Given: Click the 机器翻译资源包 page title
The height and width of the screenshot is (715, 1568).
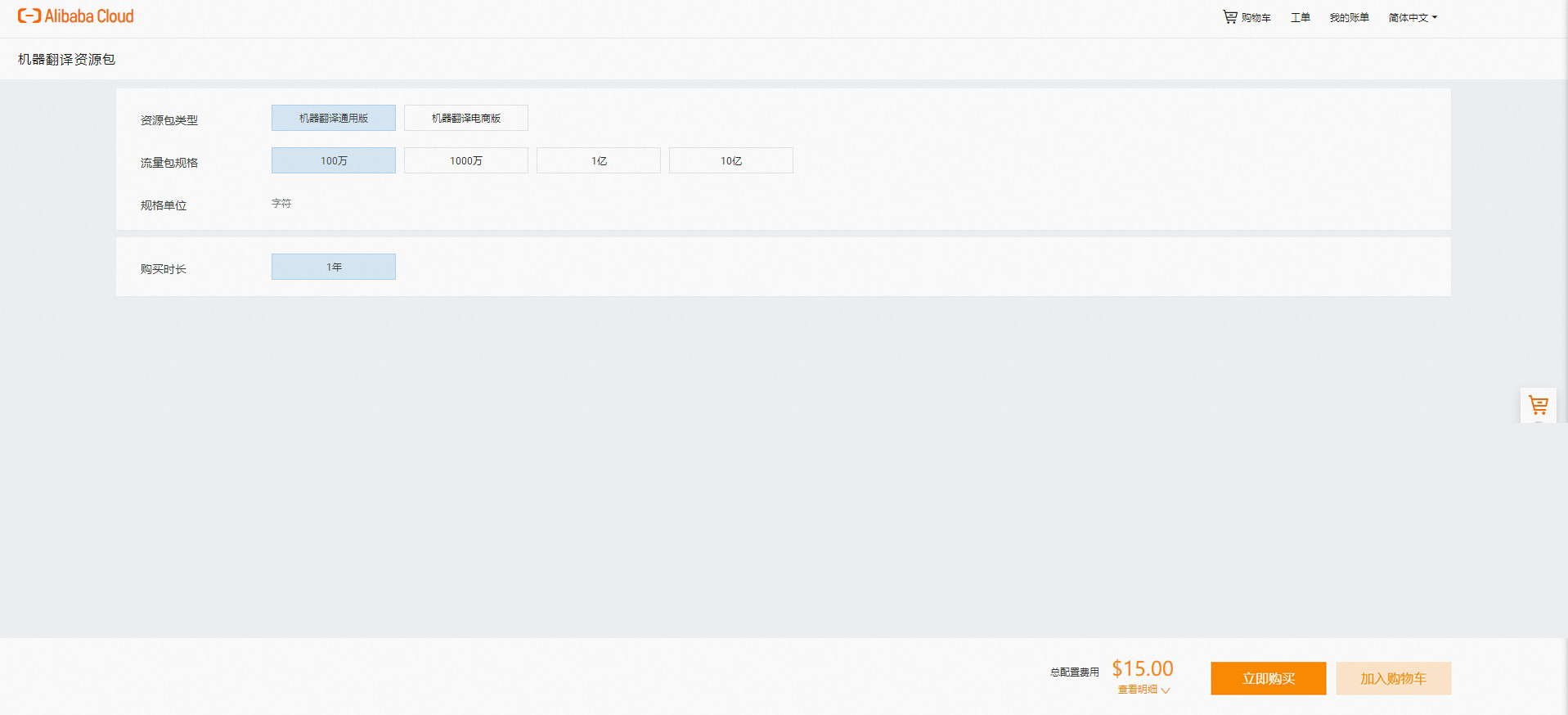Looking at the screenshot, I should 67,60.
